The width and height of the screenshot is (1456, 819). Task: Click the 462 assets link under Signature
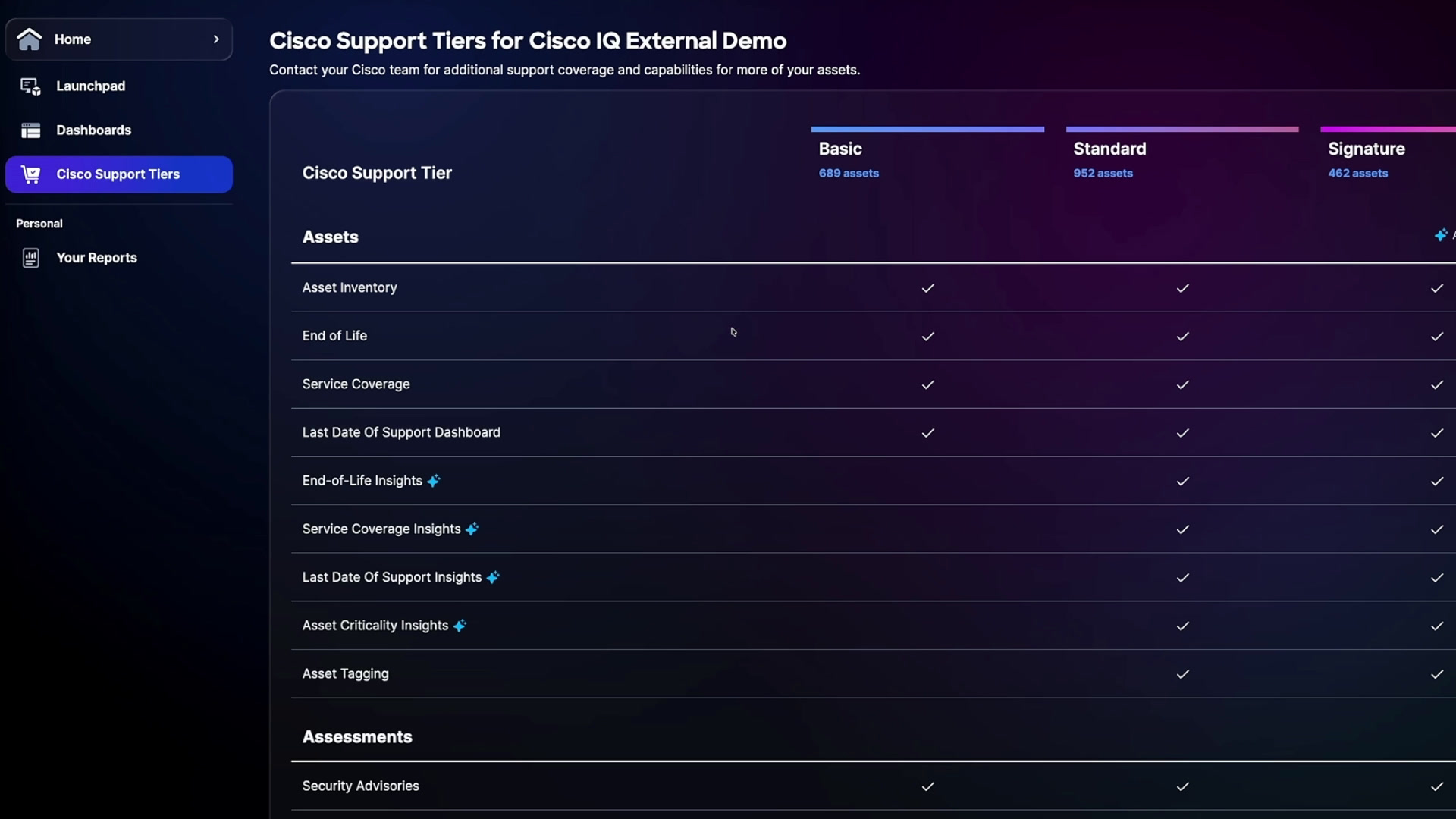(1357, 173)
